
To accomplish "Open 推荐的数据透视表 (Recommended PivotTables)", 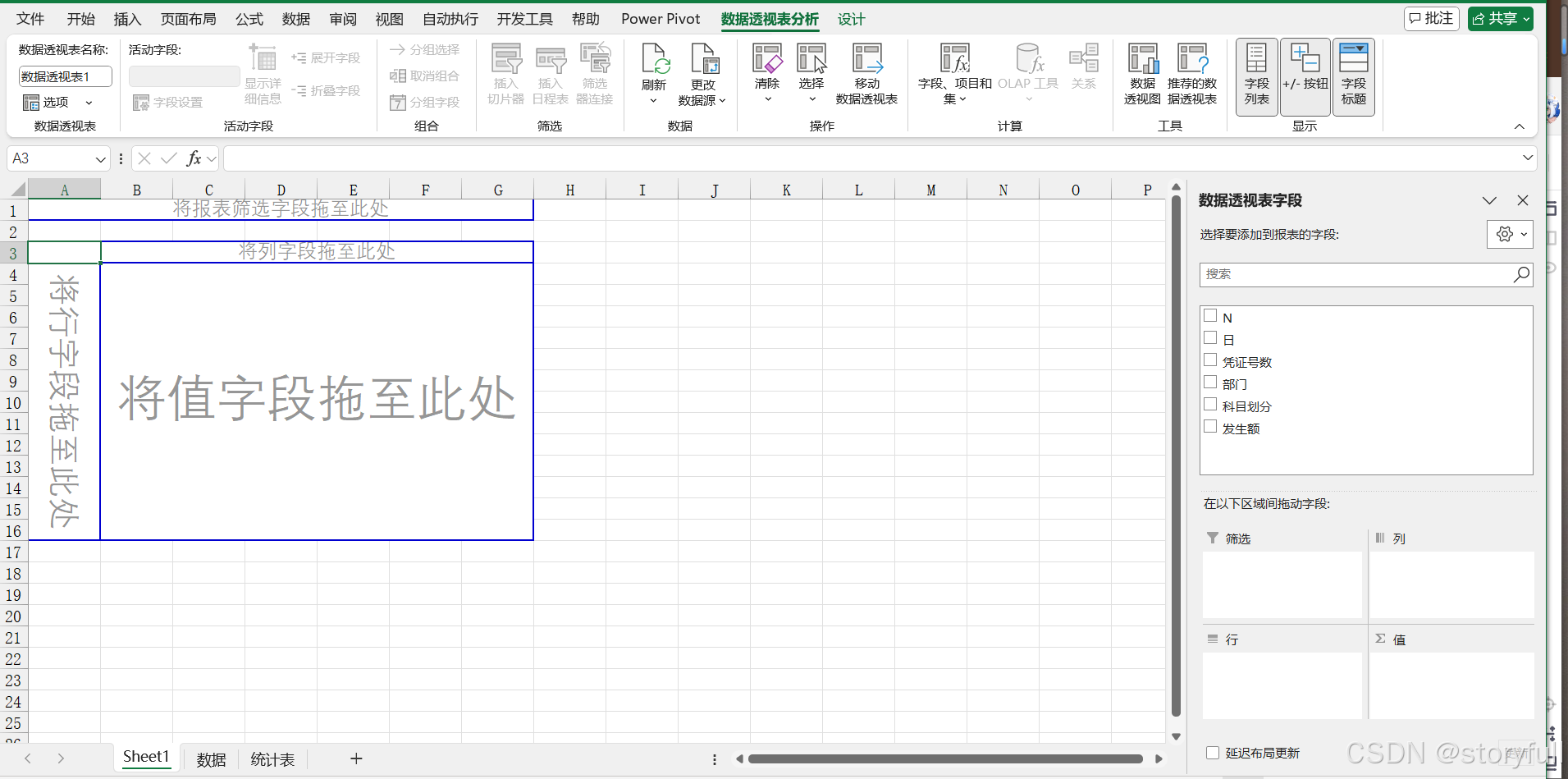I will point(1191,72).
